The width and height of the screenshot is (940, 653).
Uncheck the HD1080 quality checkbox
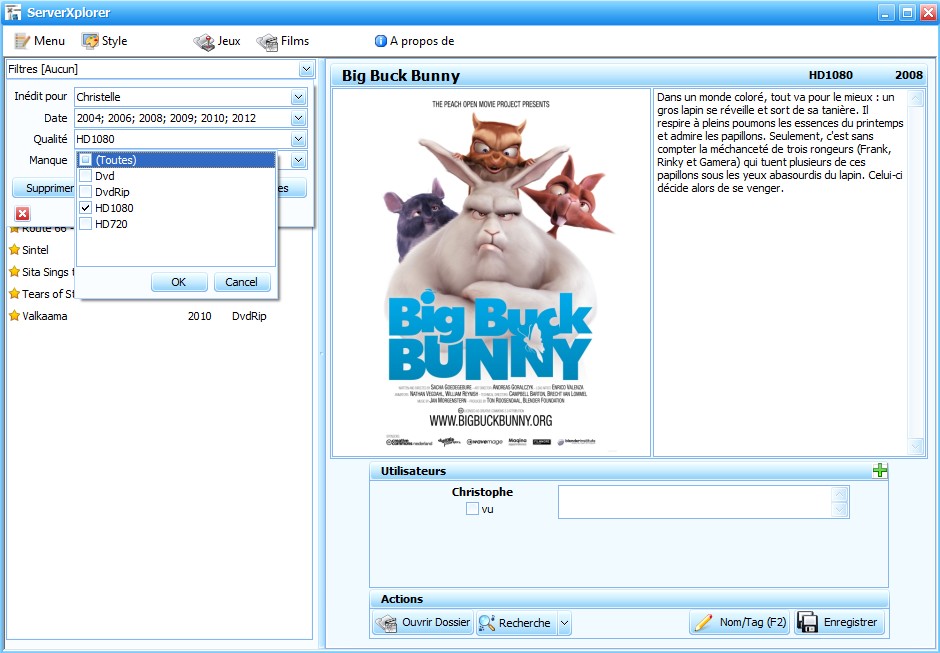pos(86,207)
